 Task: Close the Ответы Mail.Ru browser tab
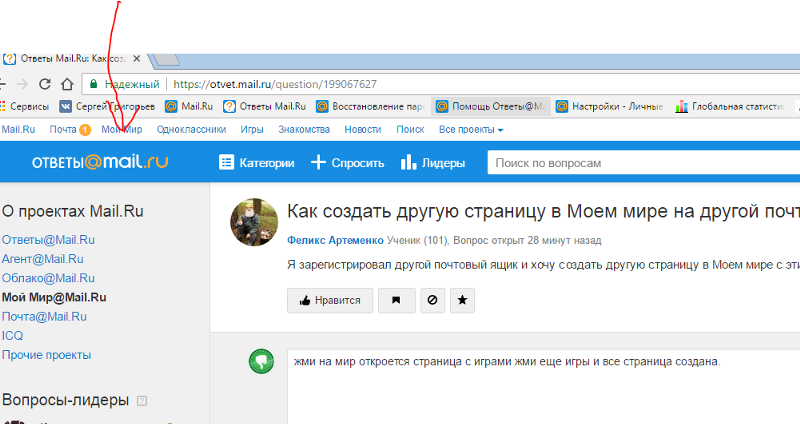(x=136, y=59)
